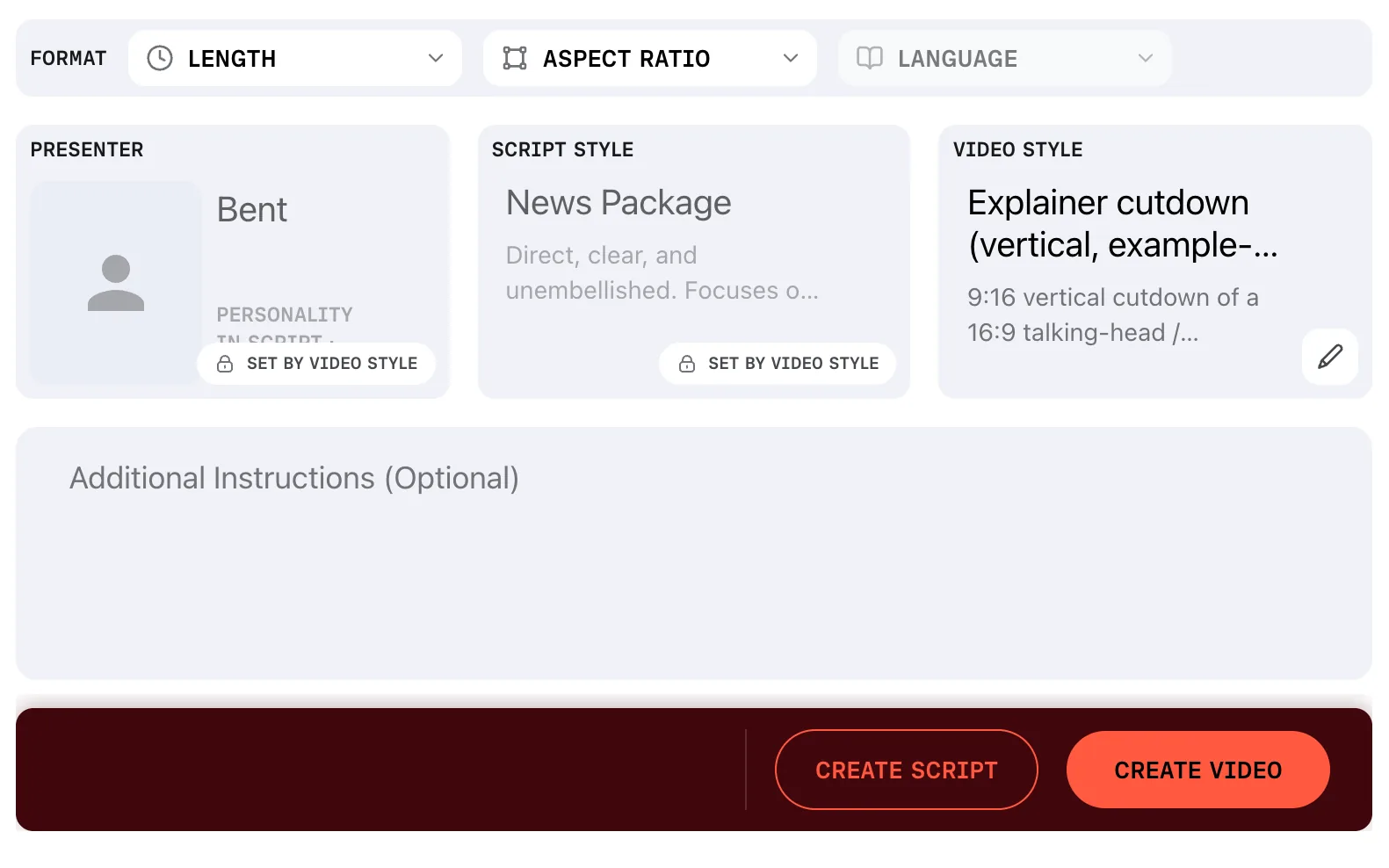Click Set By Video Style badge in Script Style card
1389x868 pixels.
[778, 364]
